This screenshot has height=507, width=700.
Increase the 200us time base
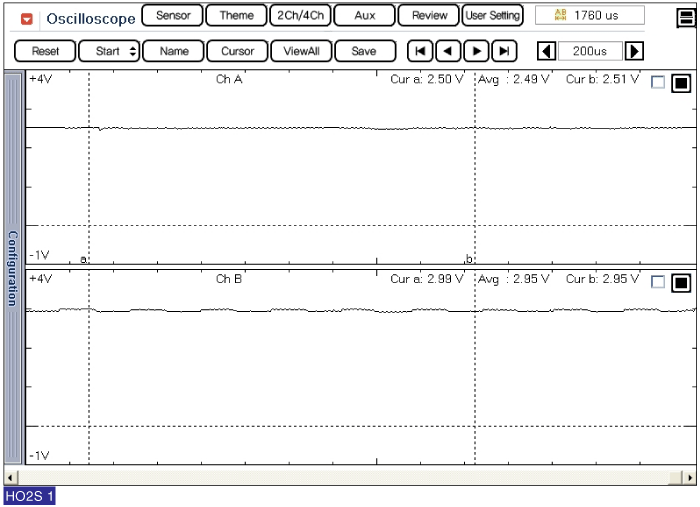click(633, 51)
